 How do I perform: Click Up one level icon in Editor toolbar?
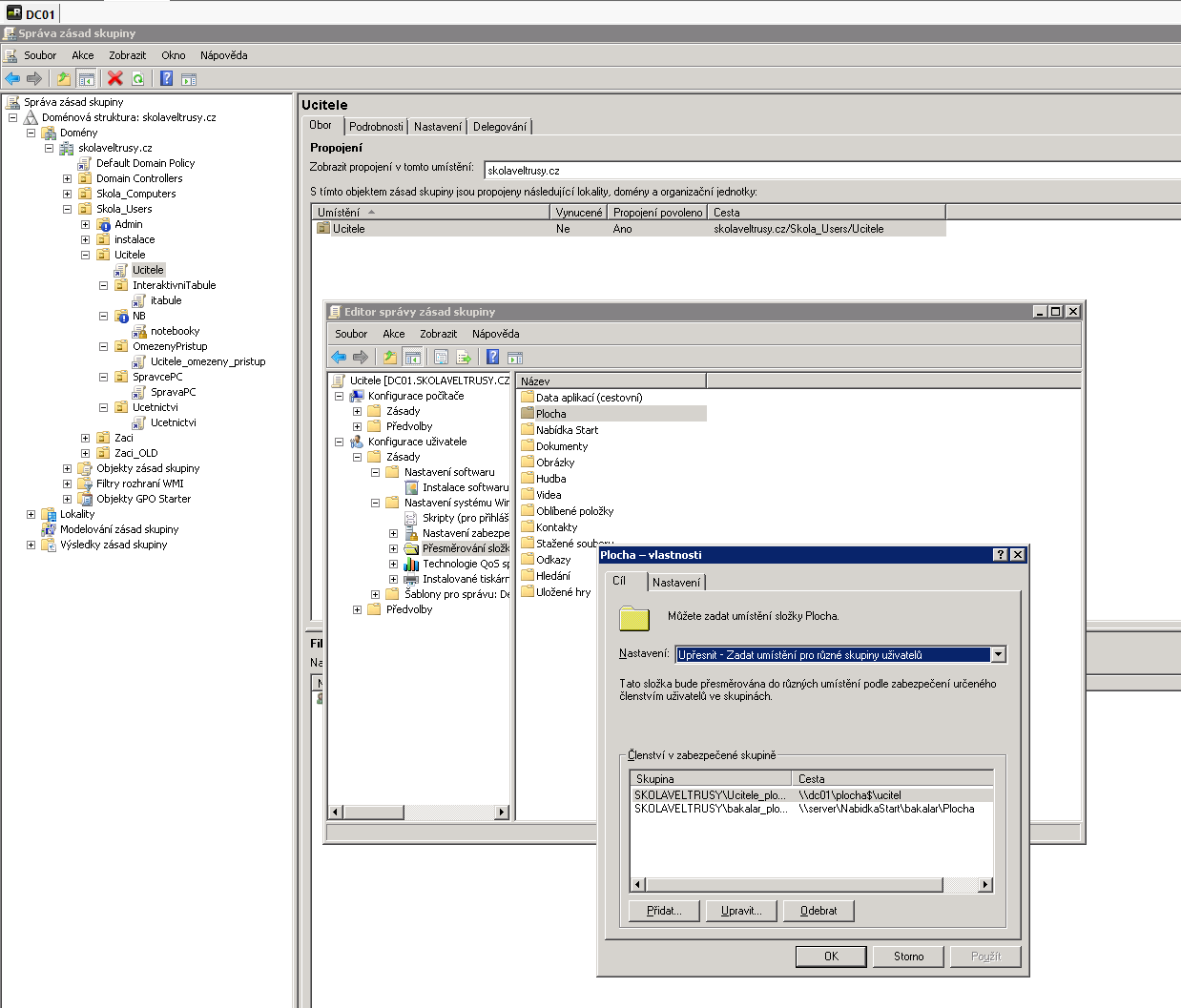[x=389, y=357]
